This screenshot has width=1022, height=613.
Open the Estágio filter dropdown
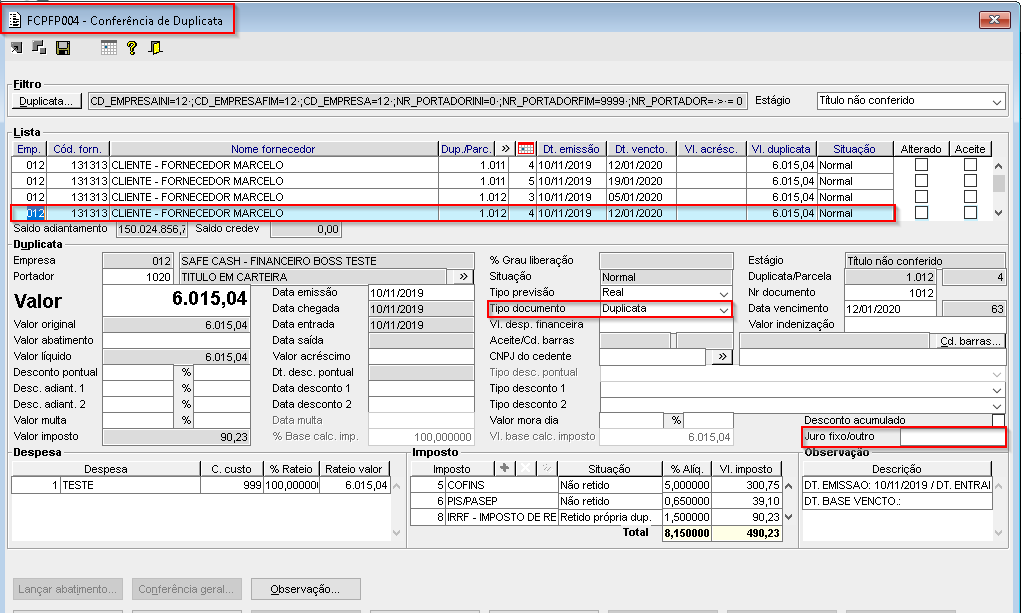(x=996, y=101)
